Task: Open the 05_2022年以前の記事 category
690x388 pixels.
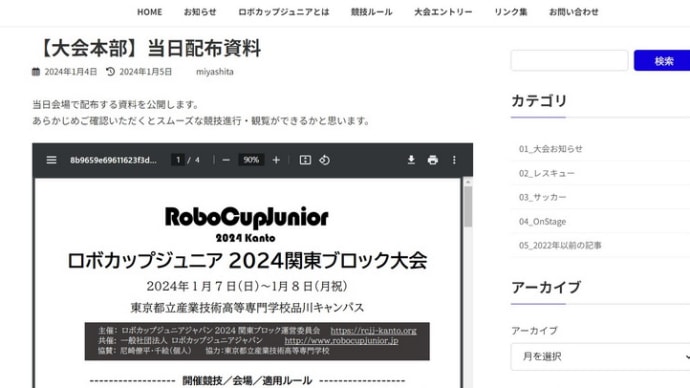Action: pos(560,245)
